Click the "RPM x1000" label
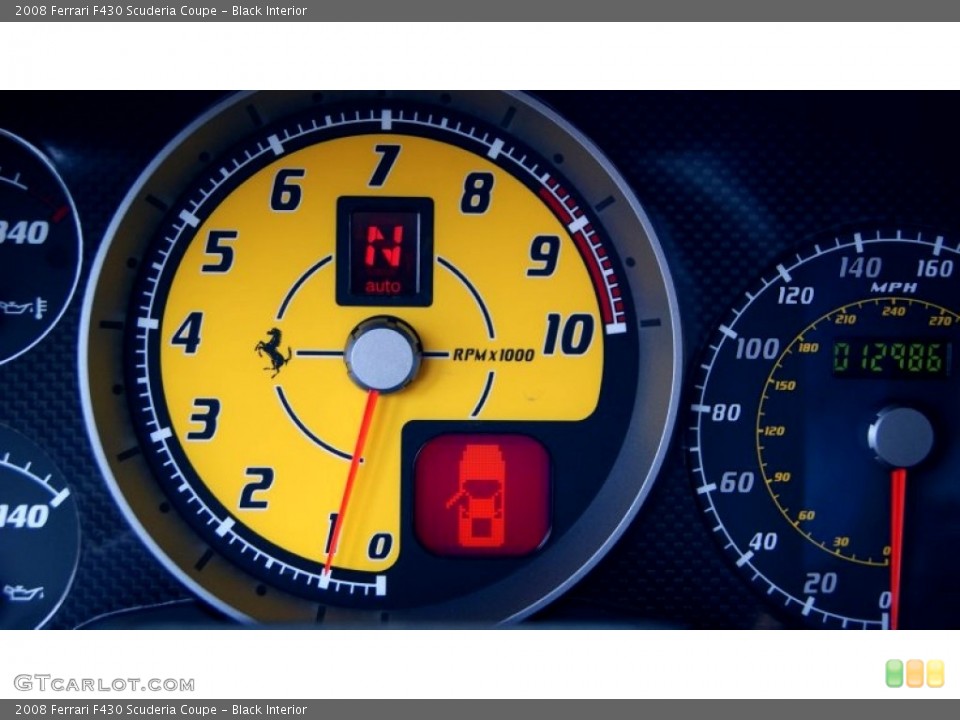The image size is (960, 720). click(x=493, y=354)
